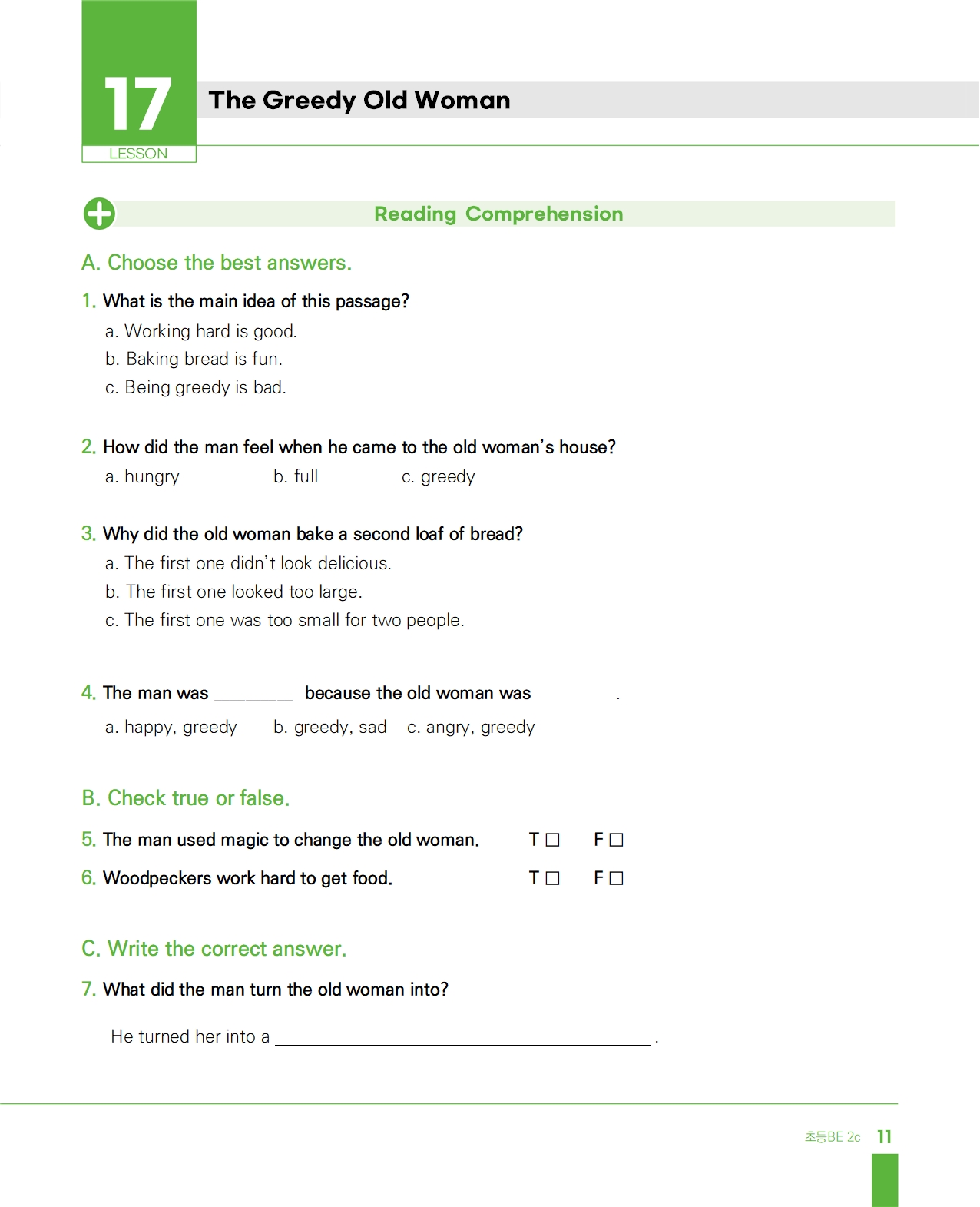Click the answer blank after 'He turned her into a'
The image size is (980, 1207).
[462, 1036]
